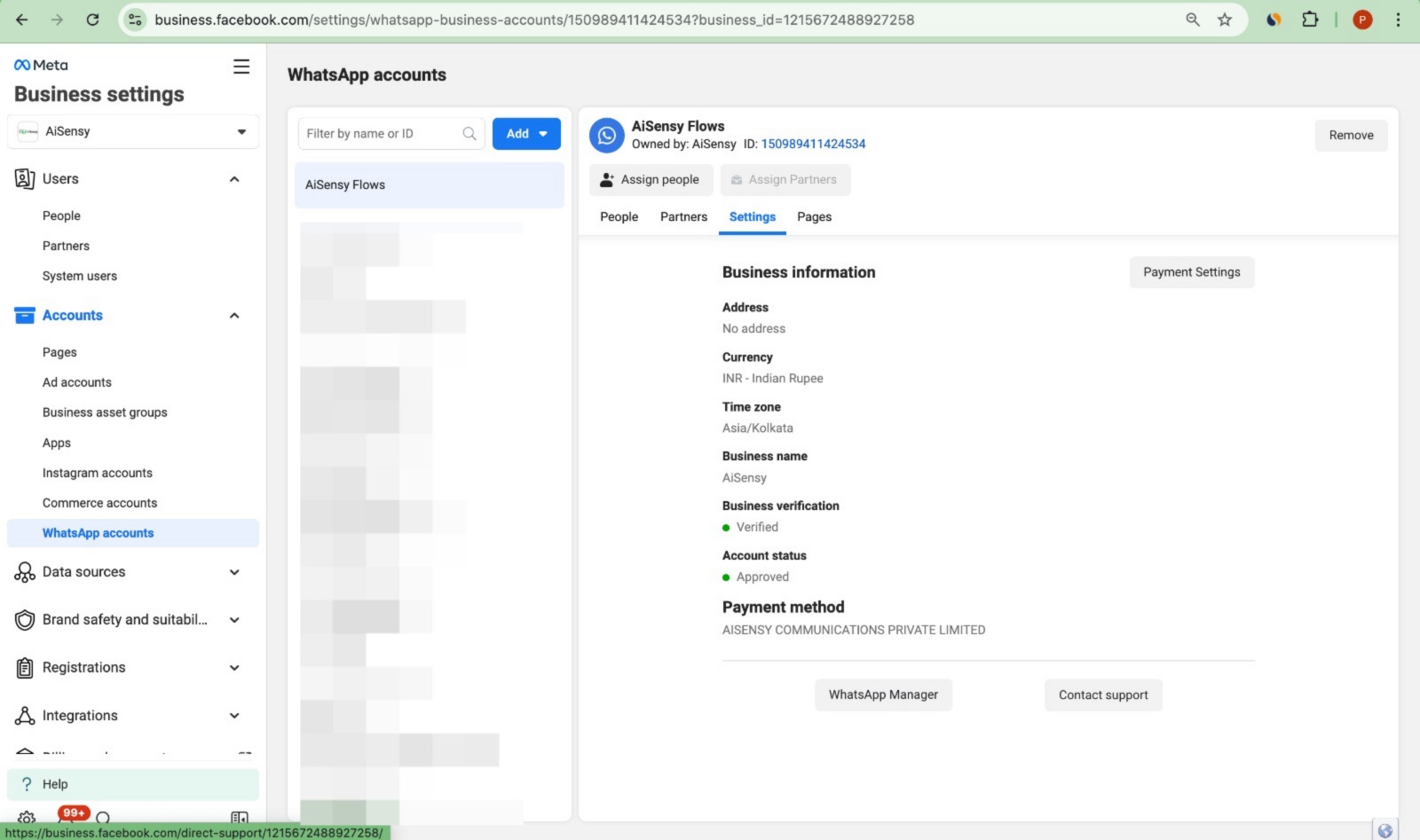This screenshot has height=840, width=1420.
Task: Launch WhatsApp Manager
Action: click(x=883, y=695)
